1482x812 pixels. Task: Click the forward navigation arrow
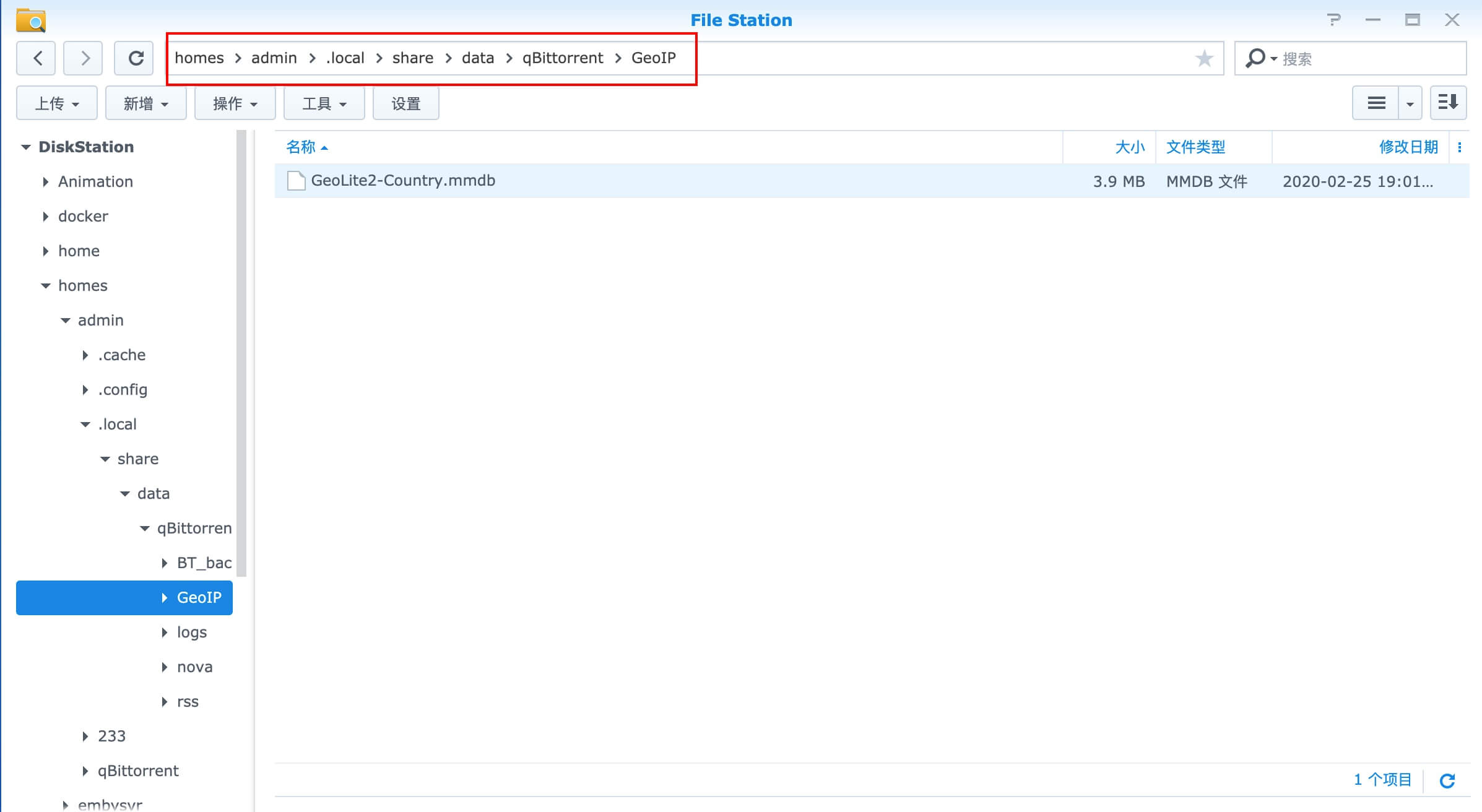(x=84, y=58)
